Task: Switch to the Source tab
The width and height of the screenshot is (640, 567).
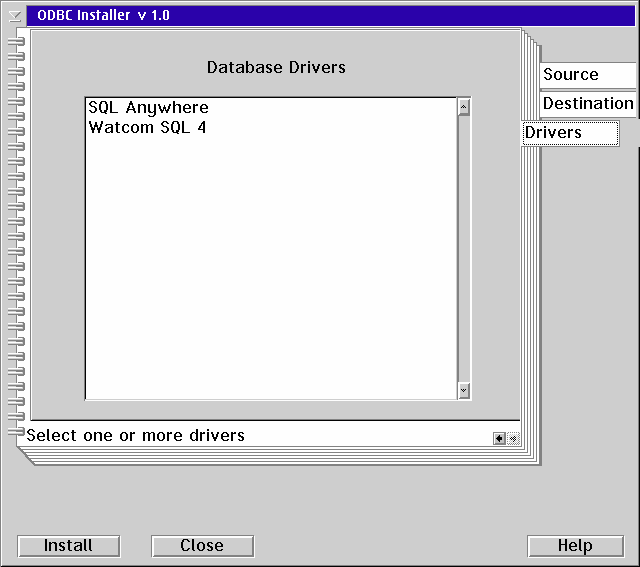Action: [587, 75]
